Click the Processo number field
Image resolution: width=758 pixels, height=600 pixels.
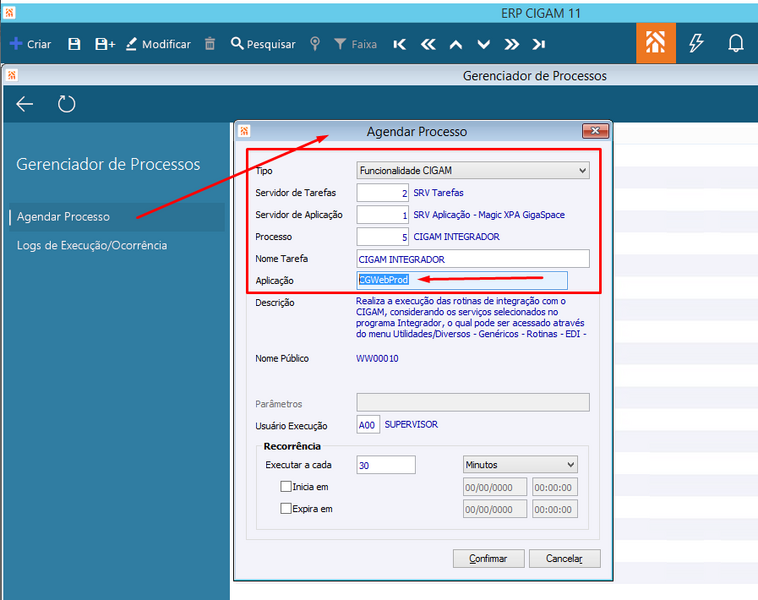tap(383, 237)
